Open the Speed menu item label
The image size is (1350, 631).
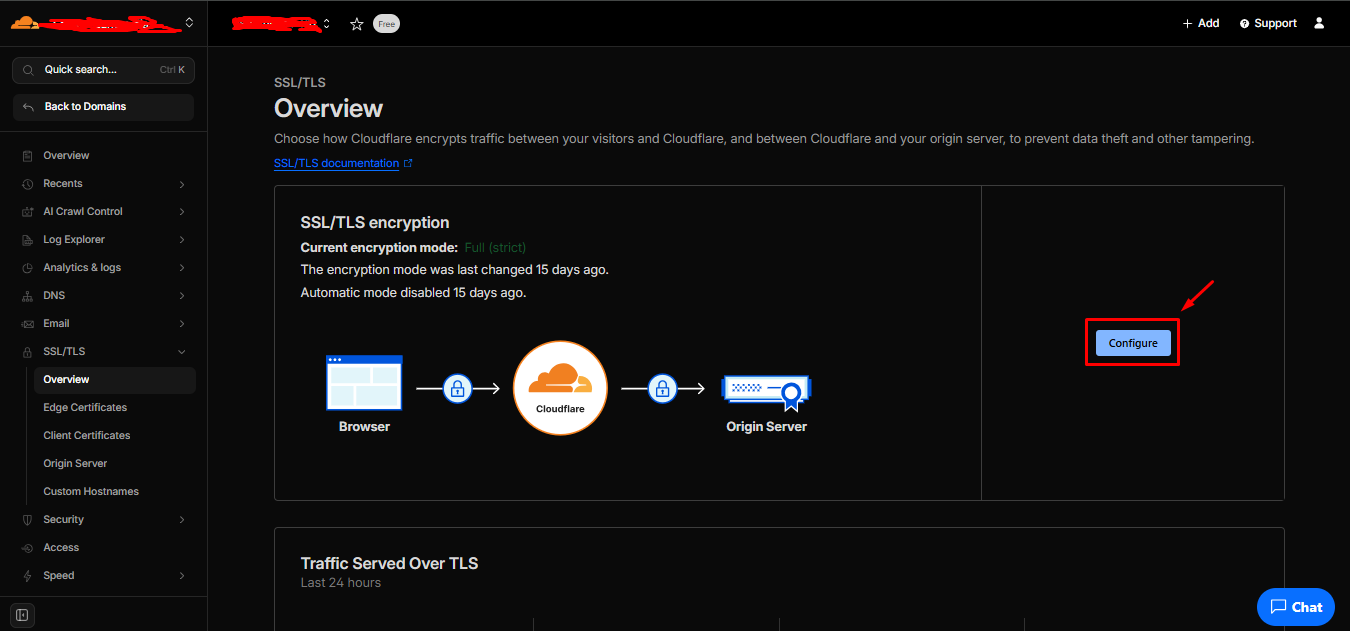pos(59,576)
